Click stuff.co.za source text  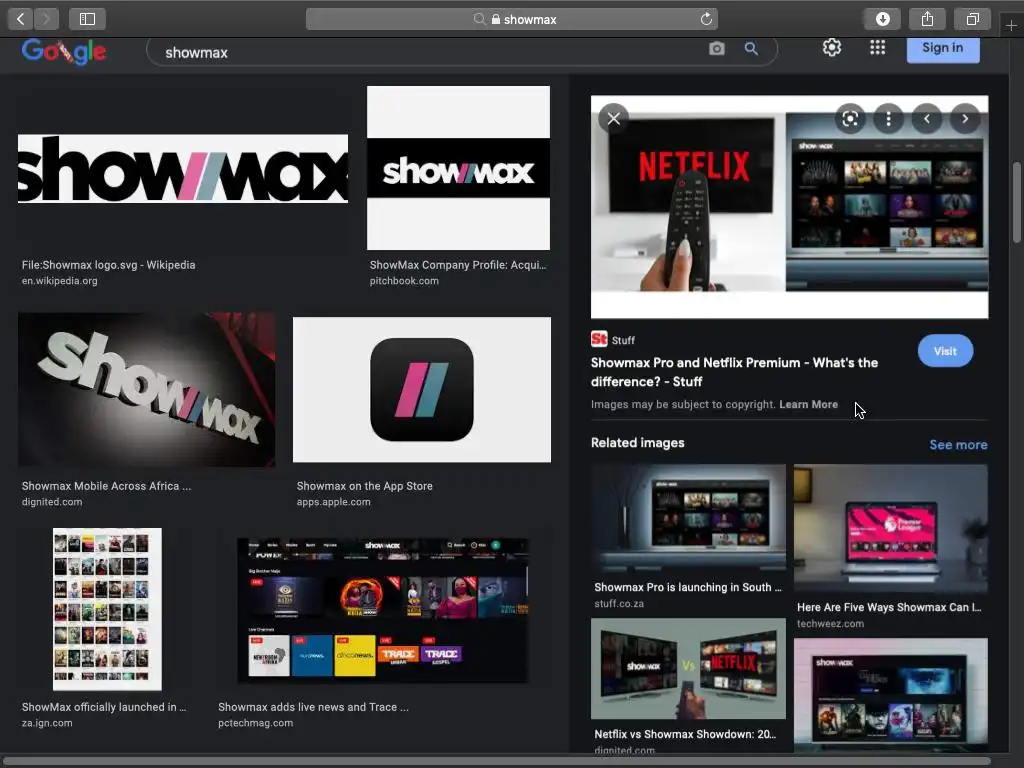tap(619, 603)
